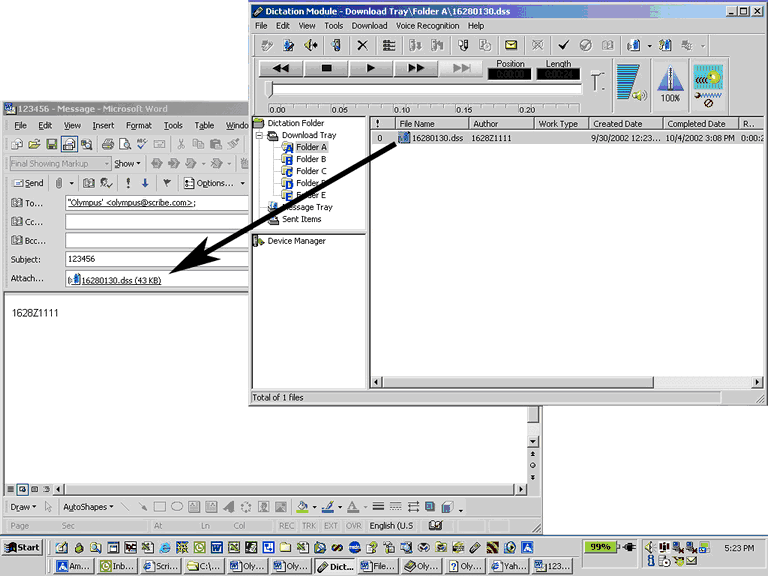This screenshot has width=768, height=576.
Task: Click the Windows Start button
Action: pyautogui.click(x=22, y=548)
